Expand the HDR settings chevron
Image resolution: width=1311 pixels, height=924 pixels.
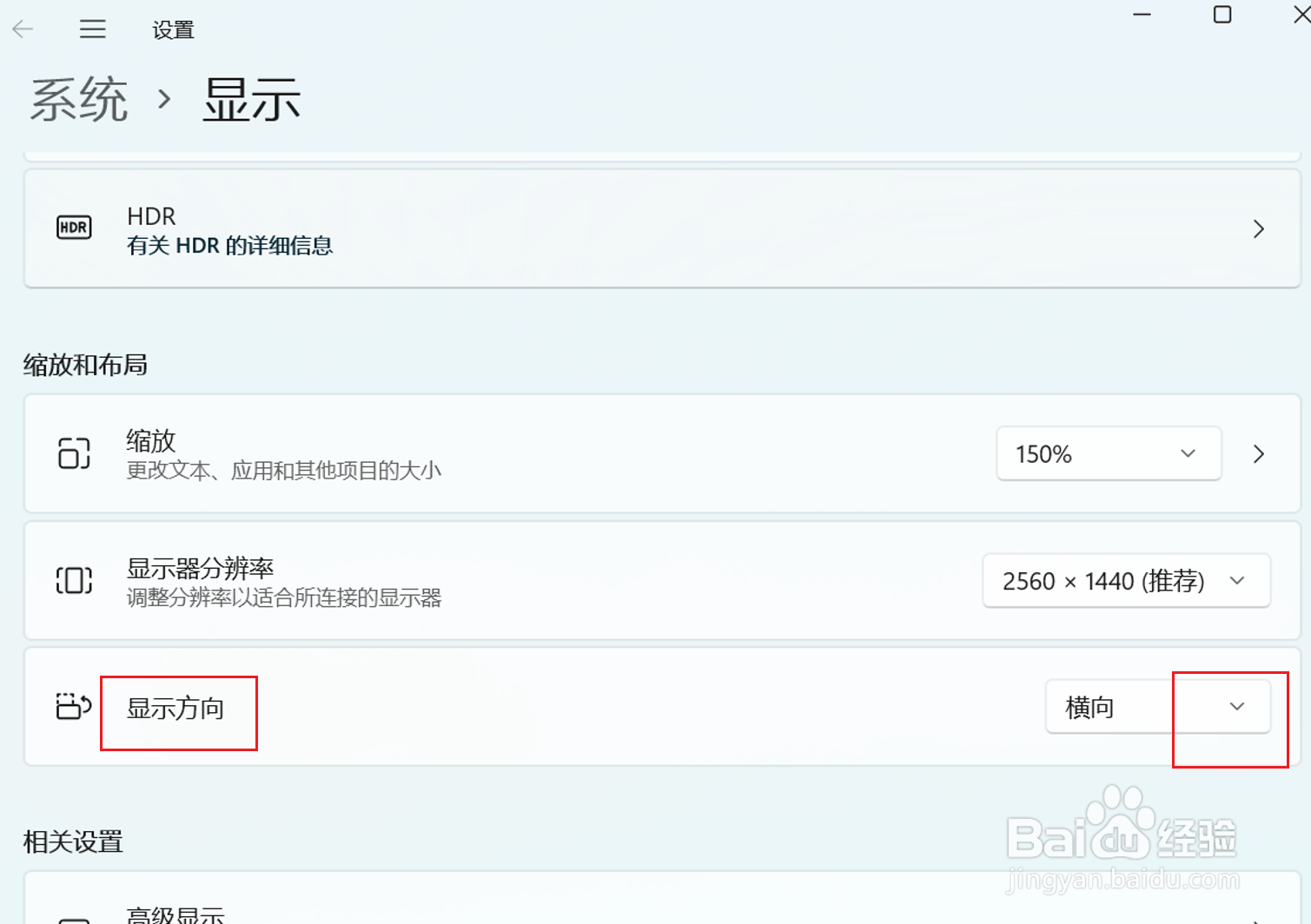1258,228
